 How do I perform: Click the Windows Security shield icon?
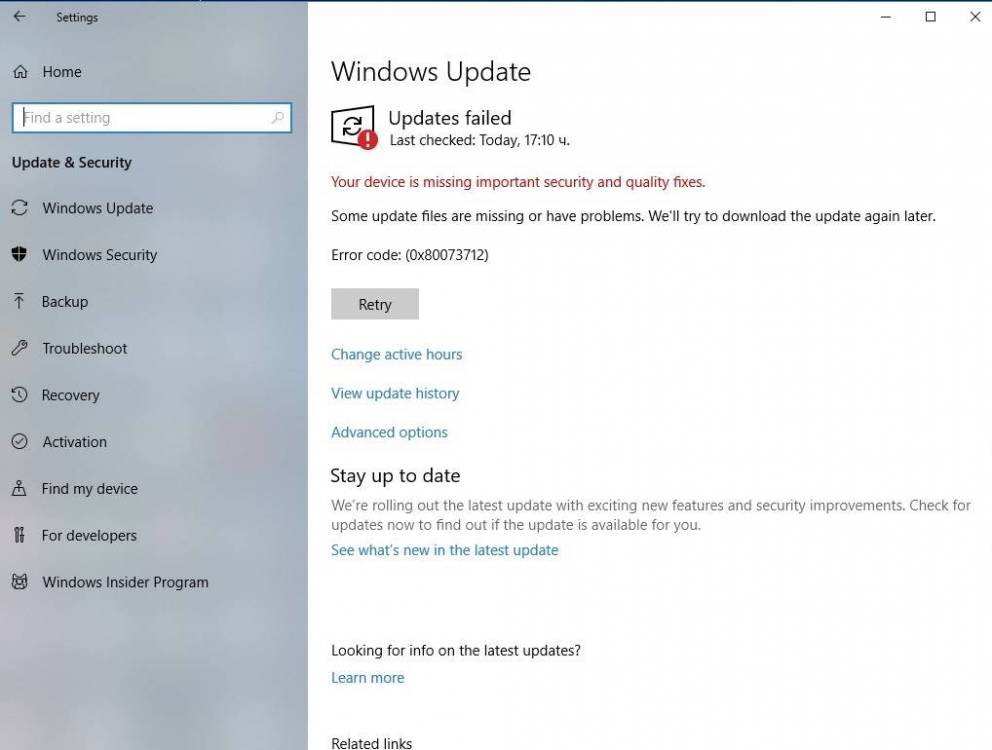pyautogui.click(x=20, y=254)
